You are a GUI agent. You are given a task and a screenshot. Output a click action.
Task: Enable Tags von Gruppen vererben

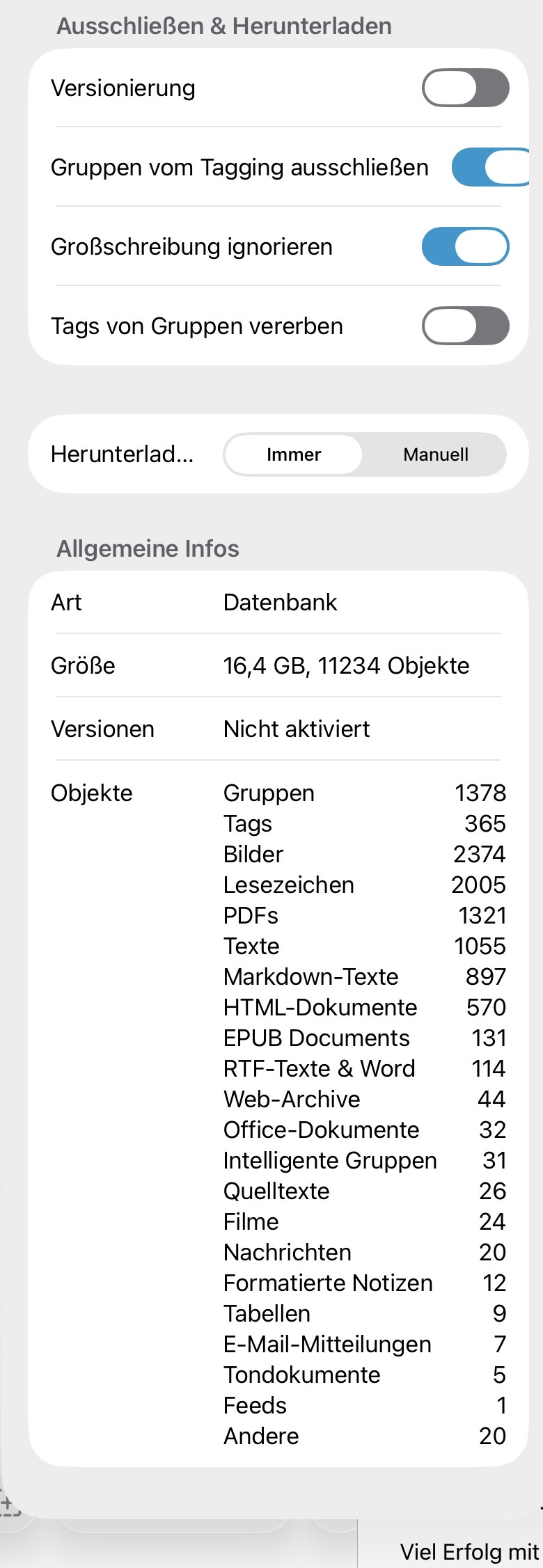[x=465, y=326]
